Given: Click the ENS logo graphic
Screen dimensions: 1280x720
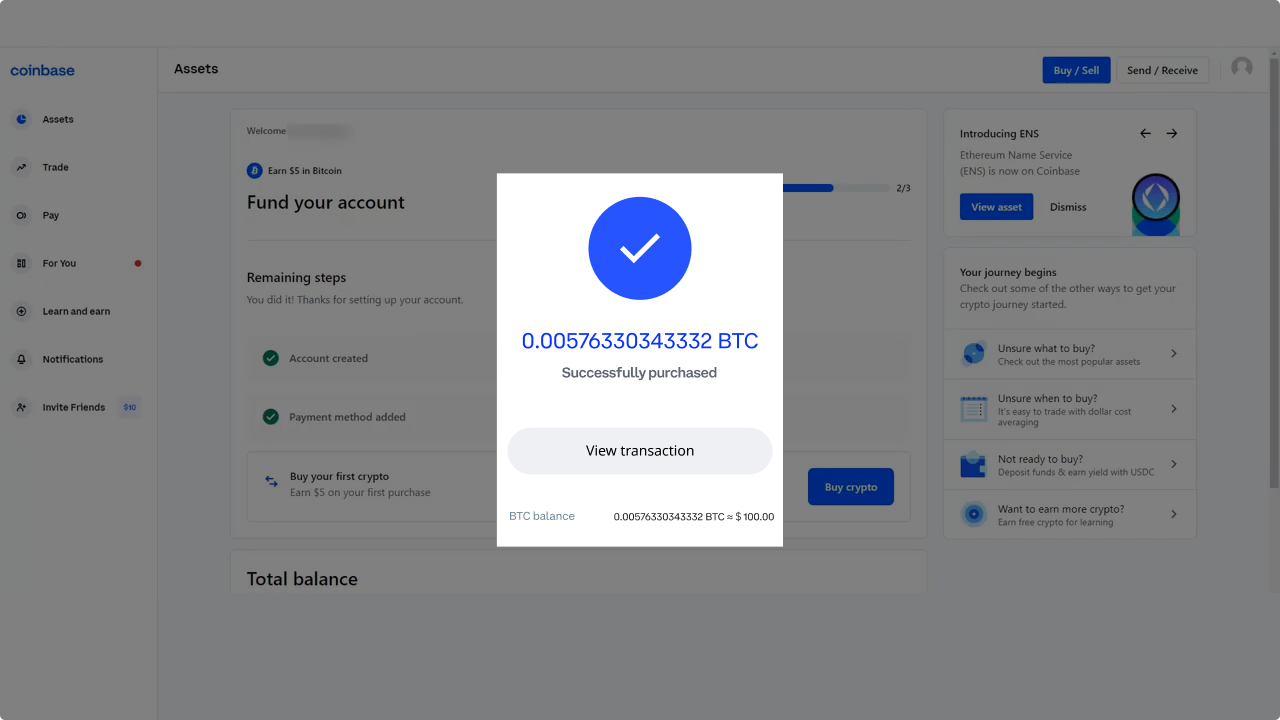Looking at the screenshot, I should point(1156,202).
